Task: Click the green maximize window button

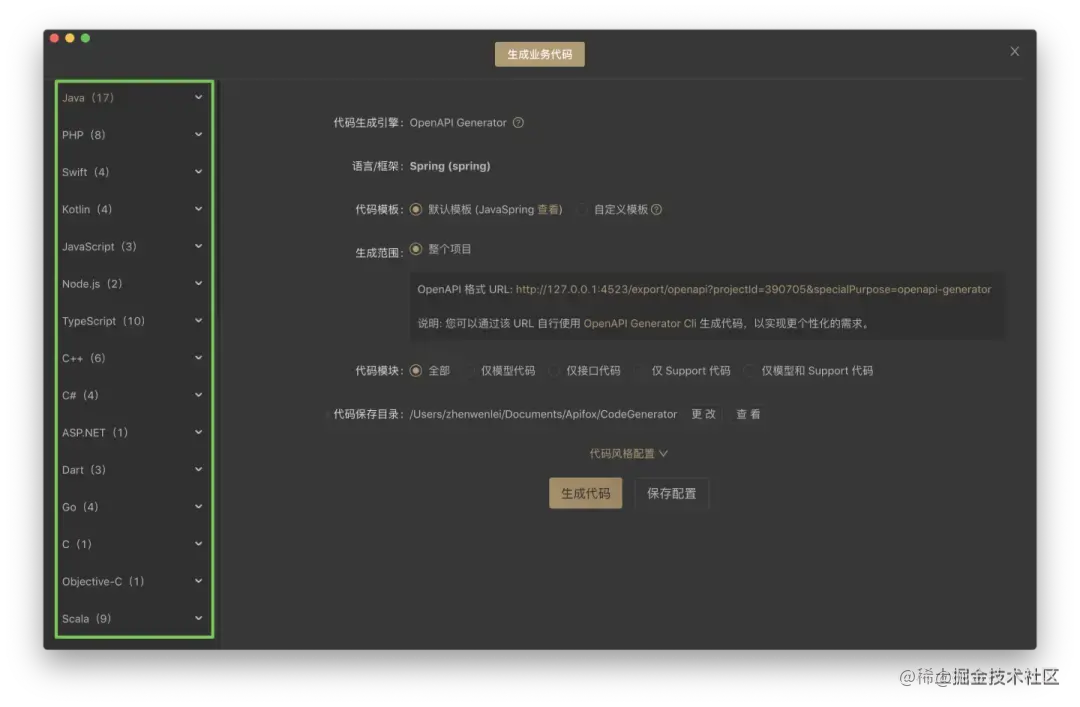Action: point(85,38)
